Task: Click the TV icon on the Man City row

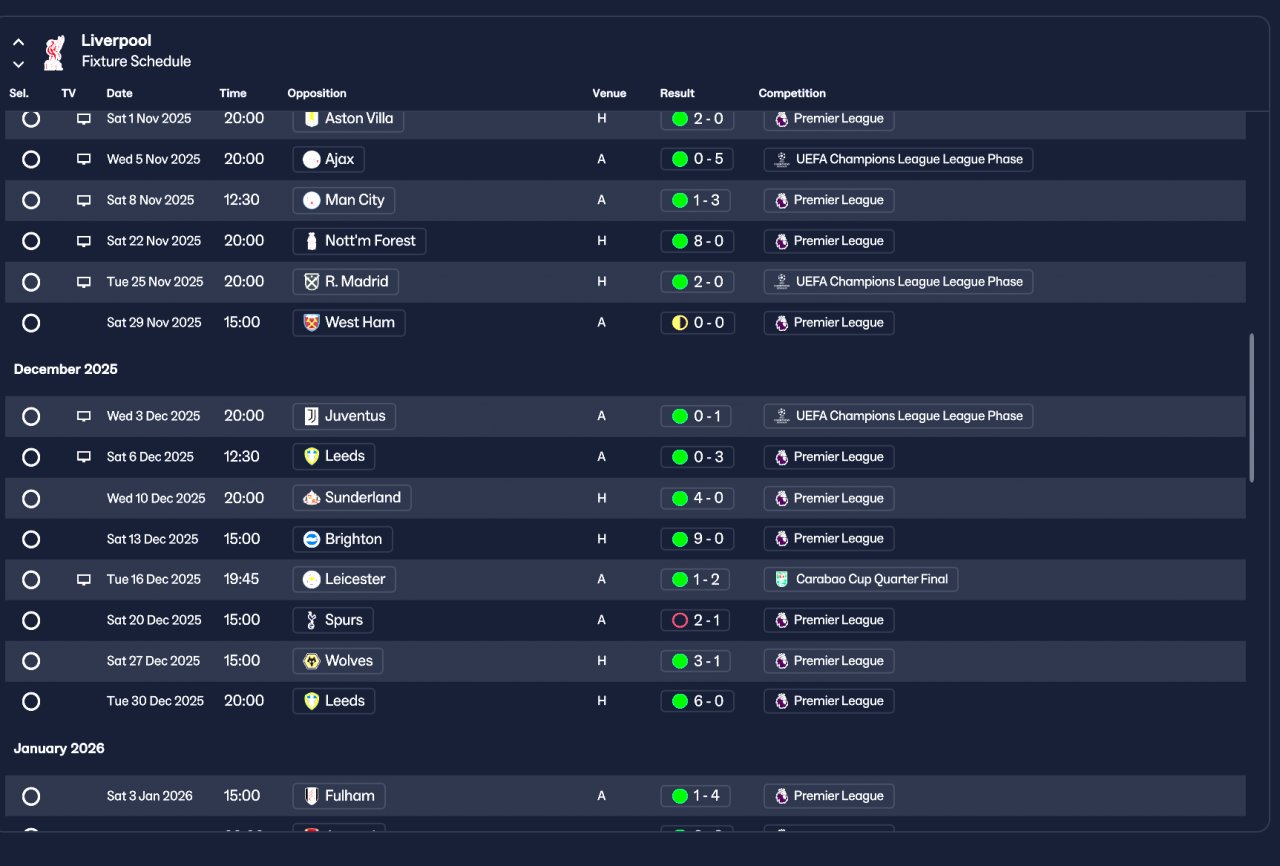Action: pos(84,200)
